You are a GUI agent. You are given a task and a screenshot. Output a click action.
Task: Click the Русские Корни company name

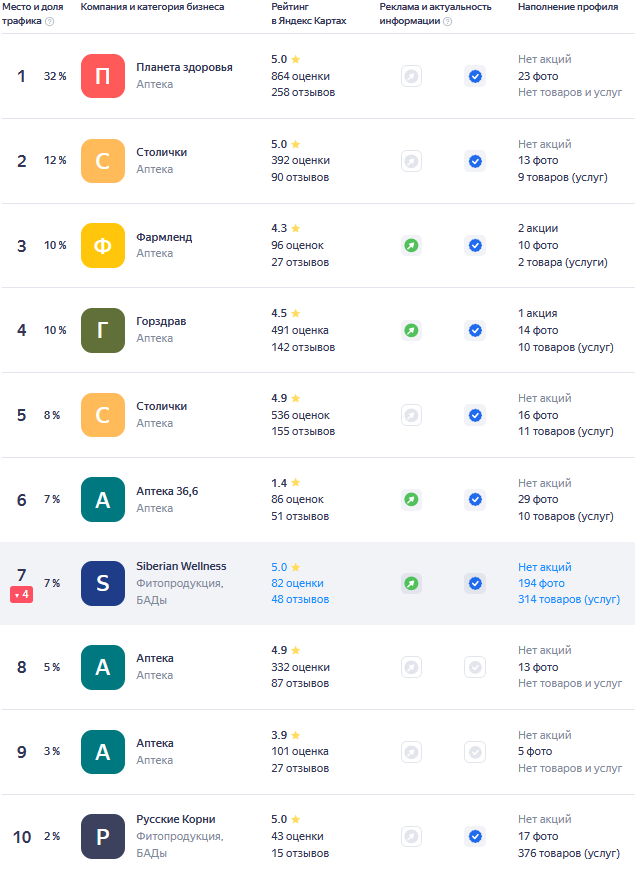[176, 819]
